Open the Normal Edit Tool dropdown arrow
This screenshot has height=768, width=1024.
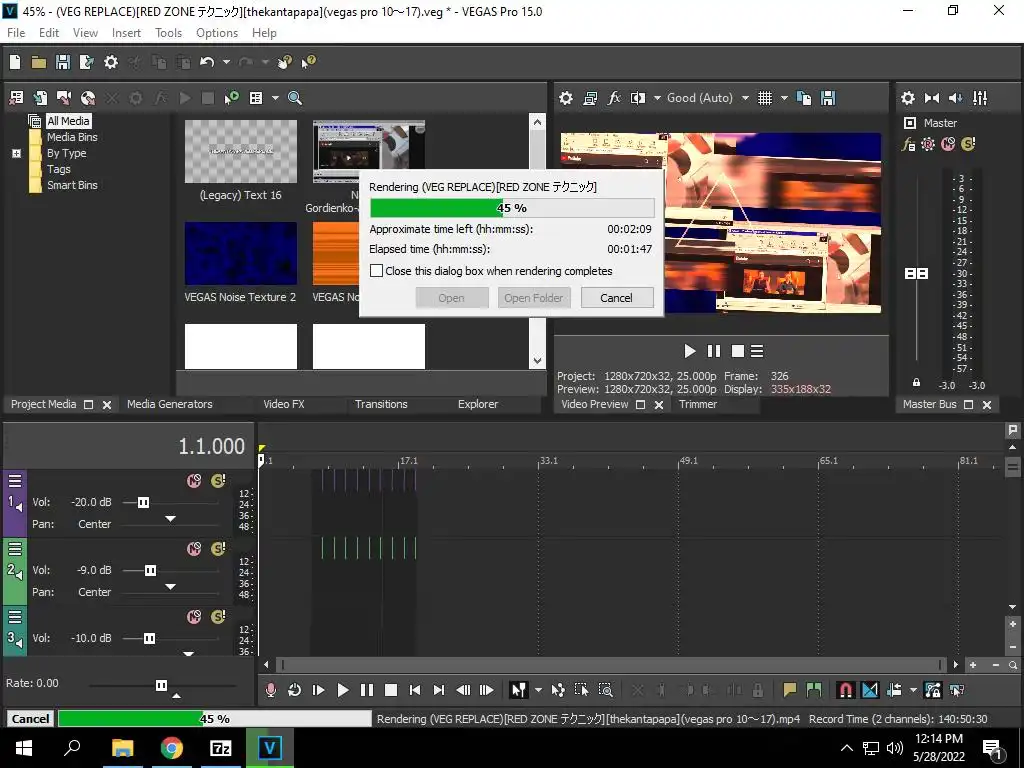coord(538,690)
